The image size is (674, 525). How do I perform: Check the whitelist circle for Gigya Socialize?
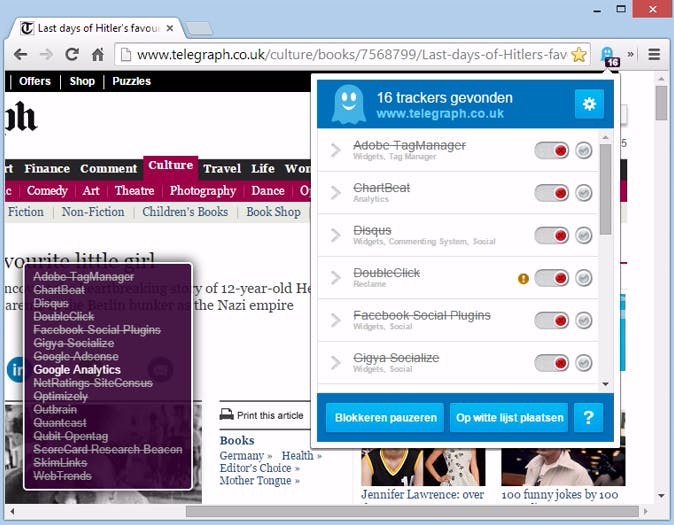[x=583, y=363]
